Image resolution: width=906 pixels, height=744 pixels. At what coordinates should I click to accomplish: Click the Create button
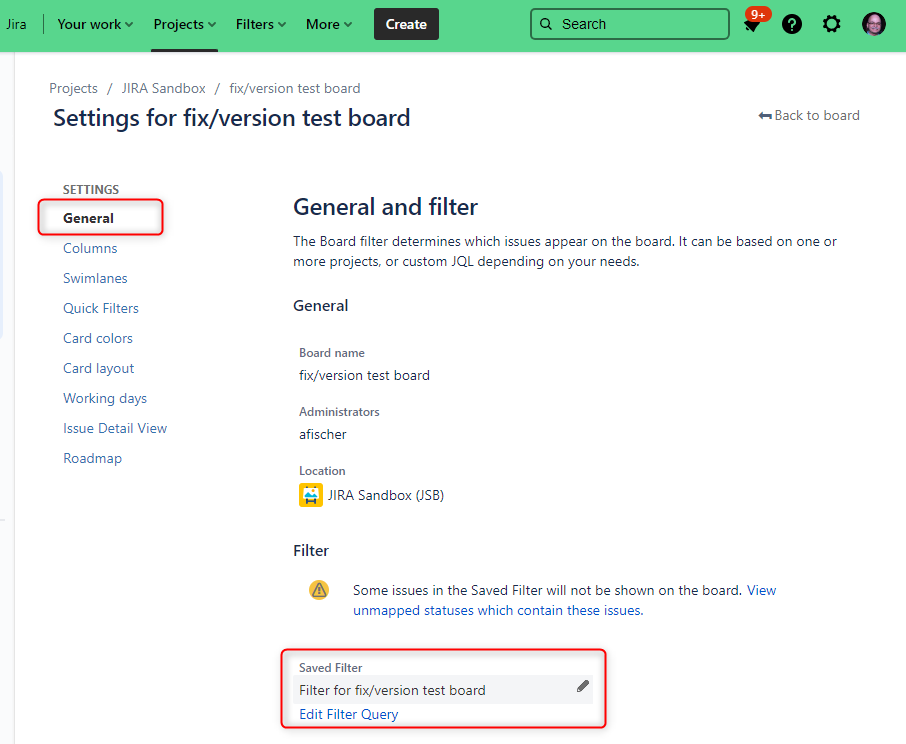pyautogui.click(x=406, y=24)
